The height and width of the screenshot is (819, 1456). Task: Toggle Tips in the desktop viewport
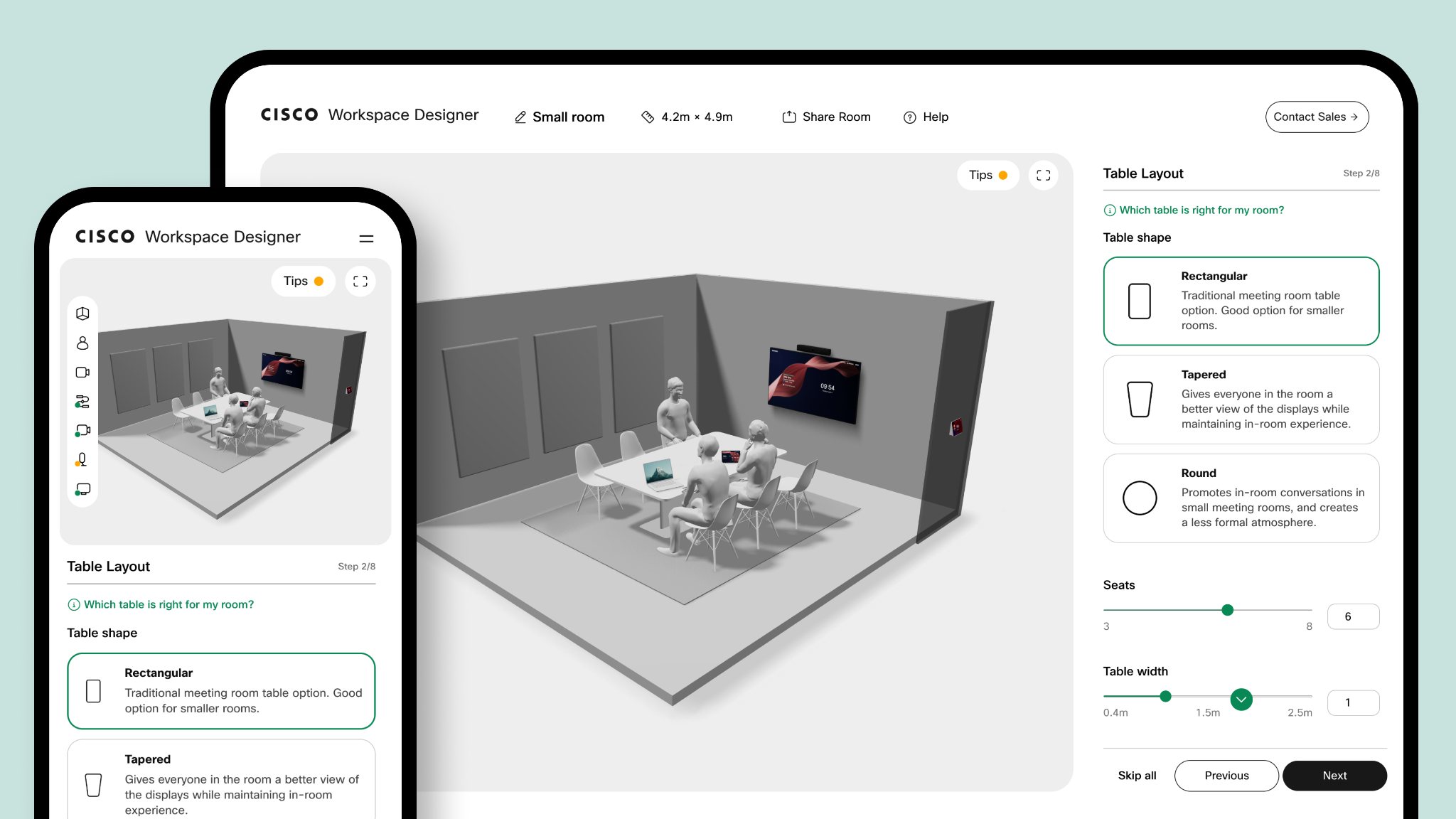click(x=987, y=175)
